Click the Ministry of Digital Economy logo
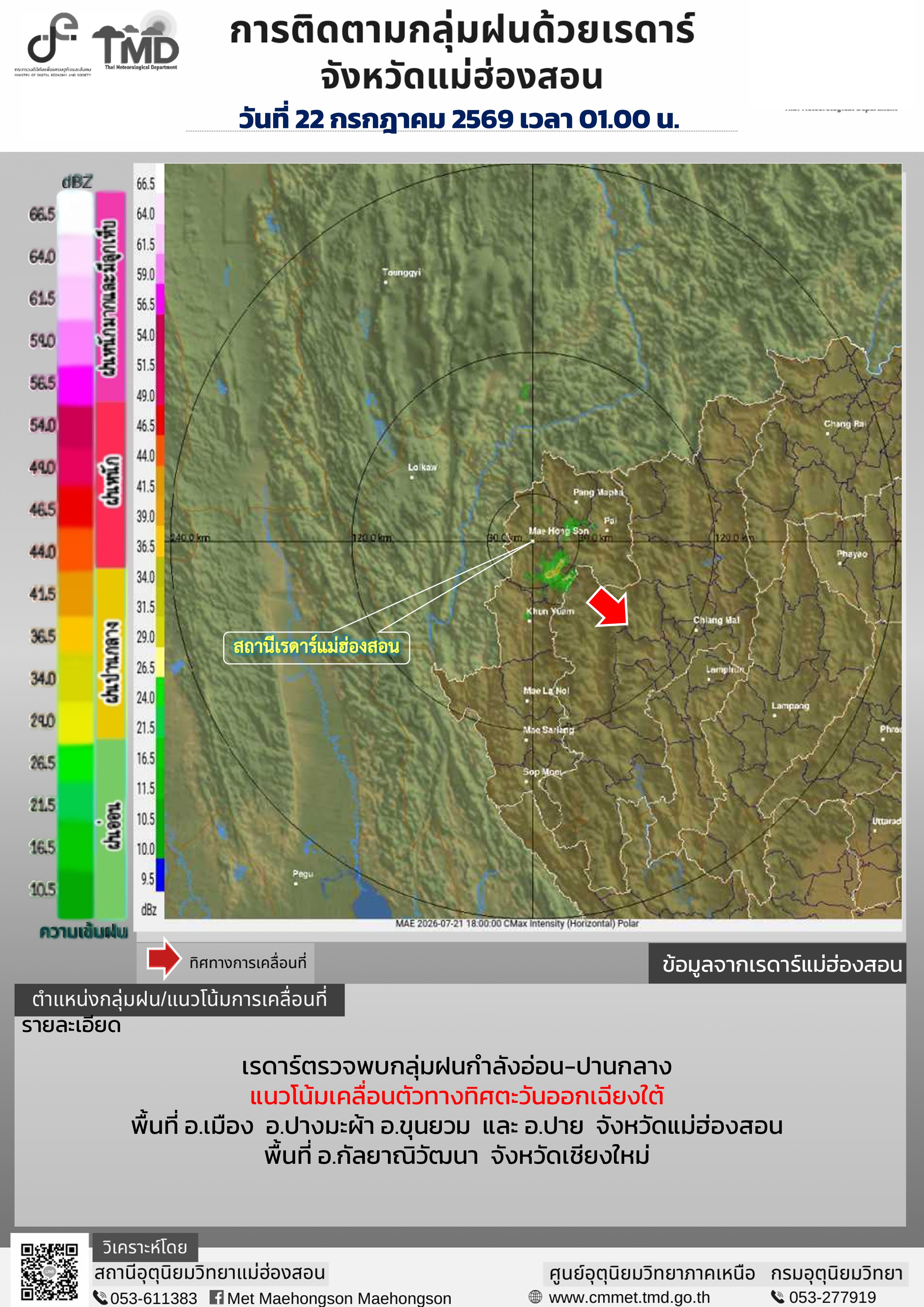The image size is (924, 1307). click(53, 44)
